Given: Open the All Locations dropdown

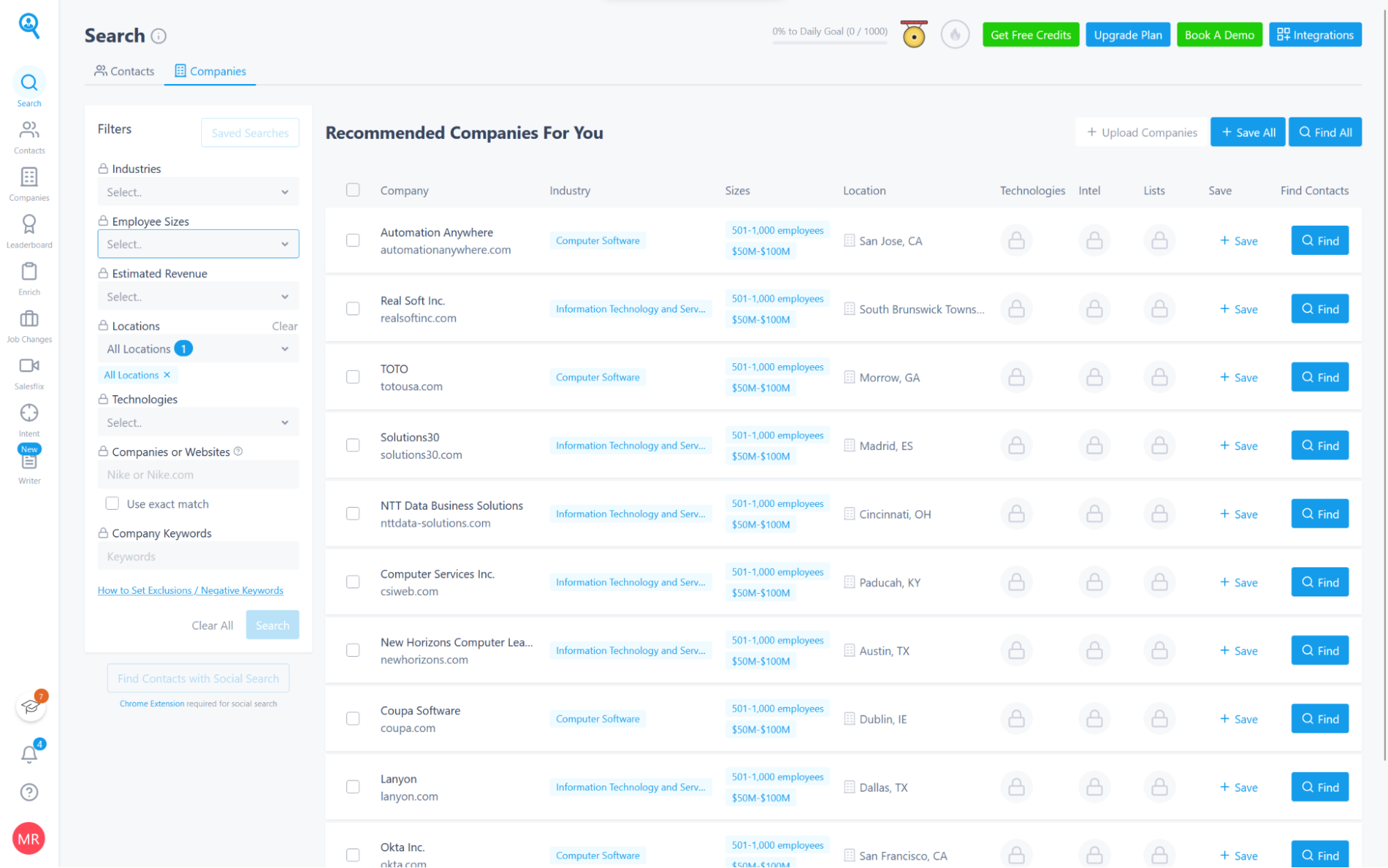Looking at the screenshot, I should [x=197, y=349].
